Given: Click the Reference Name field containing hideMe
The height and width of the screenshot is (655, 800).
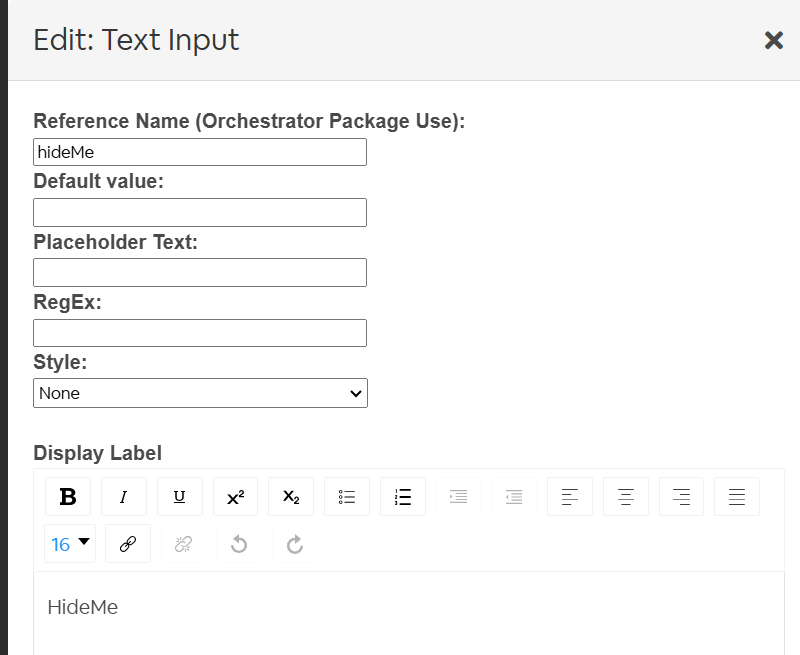Looking at the screenshot, I should tap(200, 152).
